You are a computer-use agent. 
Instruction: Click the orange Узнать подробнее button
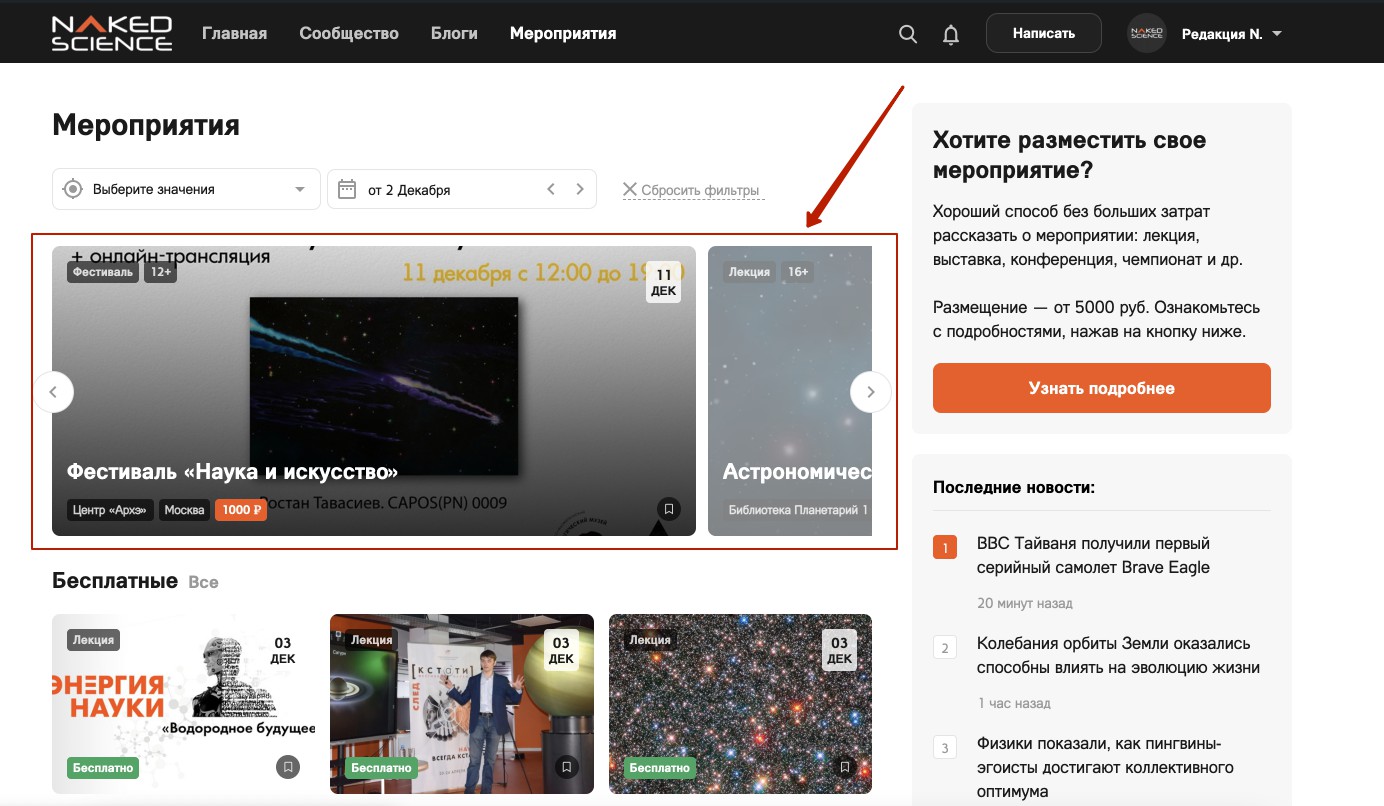pyautogui.click(x=1101, y=388)
